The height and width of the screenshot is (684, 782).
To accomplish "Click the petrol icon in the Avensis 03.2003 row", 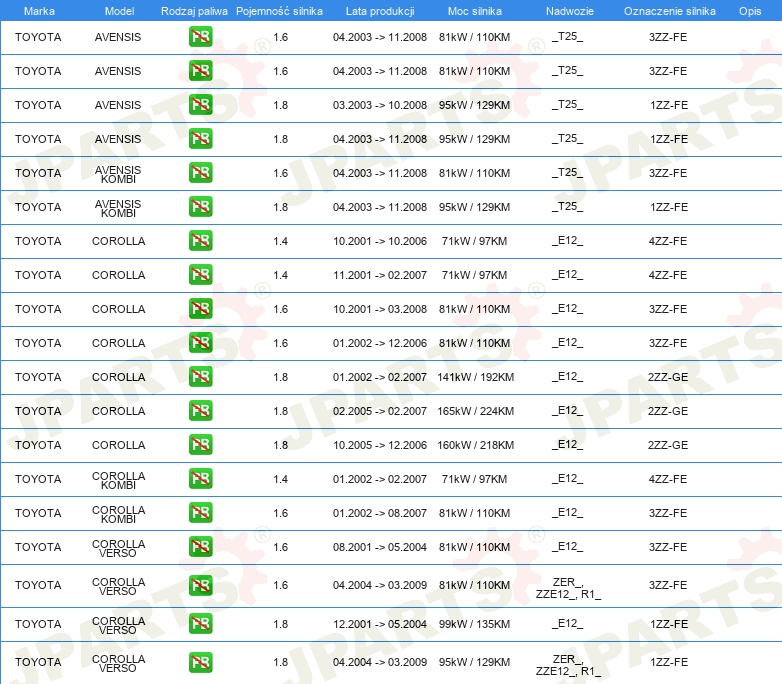I will click(x=200, y=105).
